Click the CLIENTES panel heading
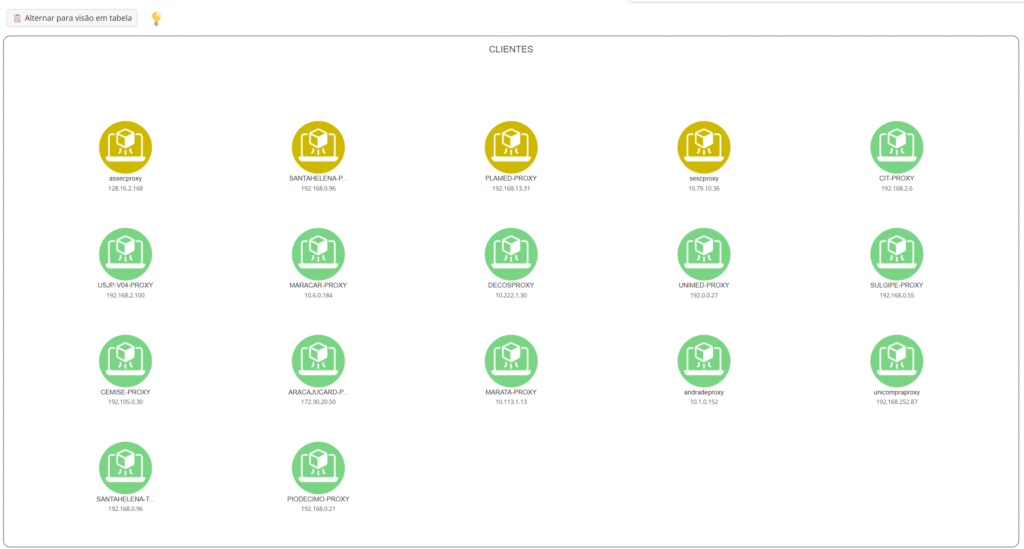 click(511, 49)
